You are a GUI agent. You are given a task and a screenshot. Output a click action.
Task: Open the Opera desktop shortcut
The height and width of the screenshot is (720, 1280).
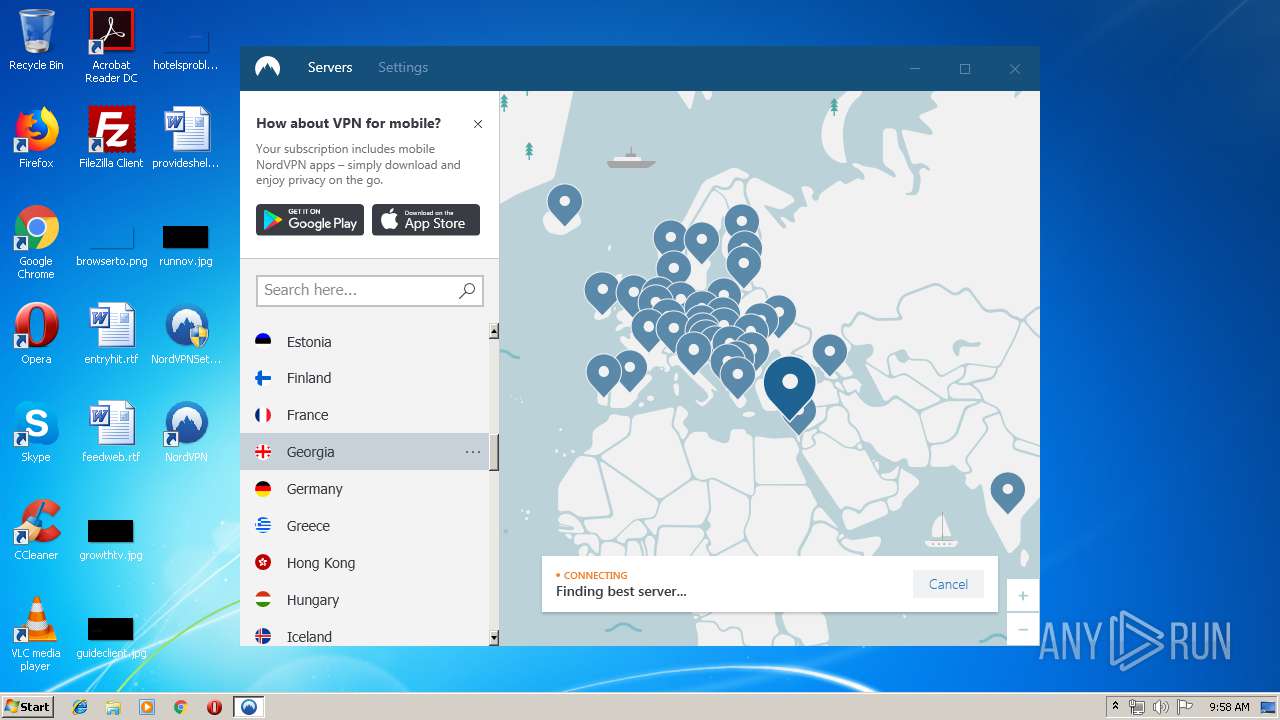[36, 334]
